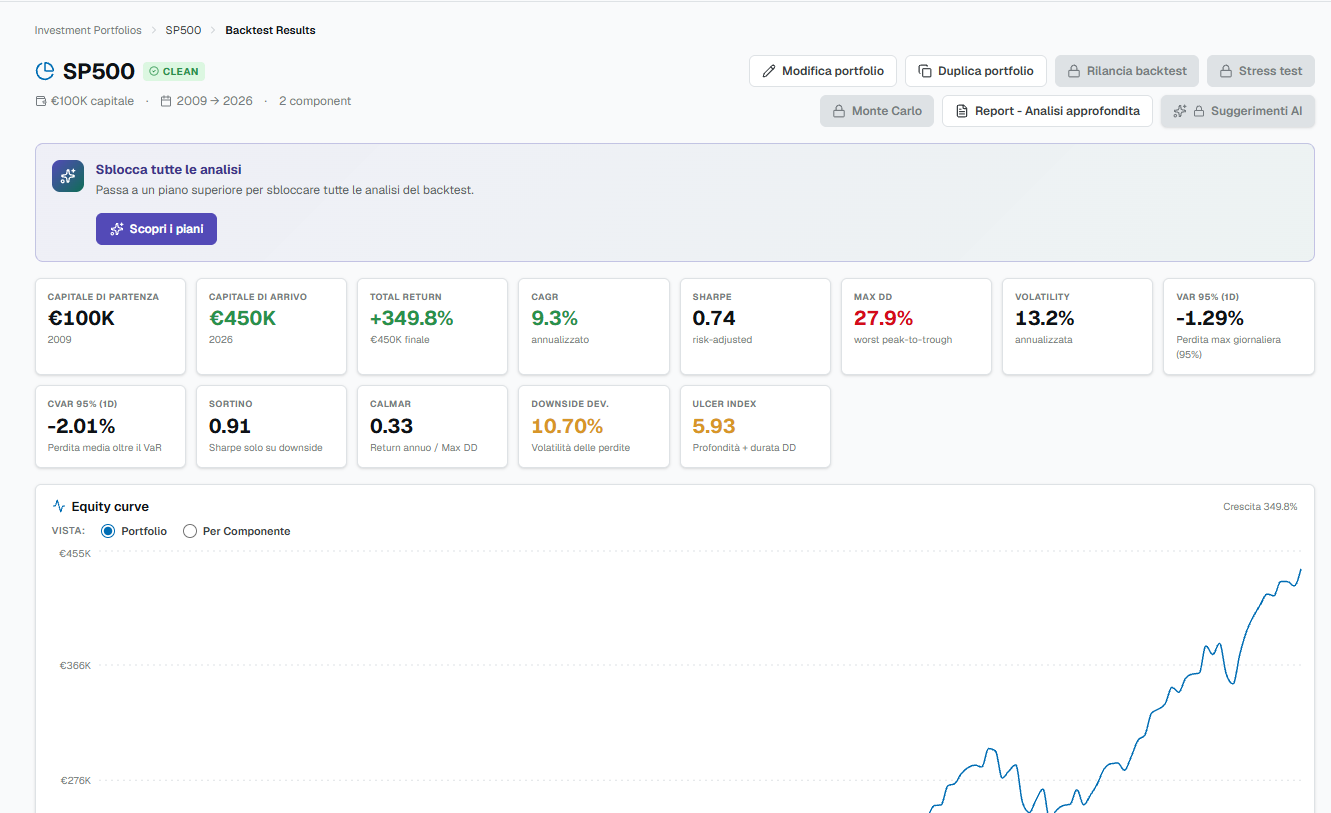Viewport: 1331px width, 813px height.
Task: Open the SP500 breadcrumb link
Action: click(x=183, y=30)
